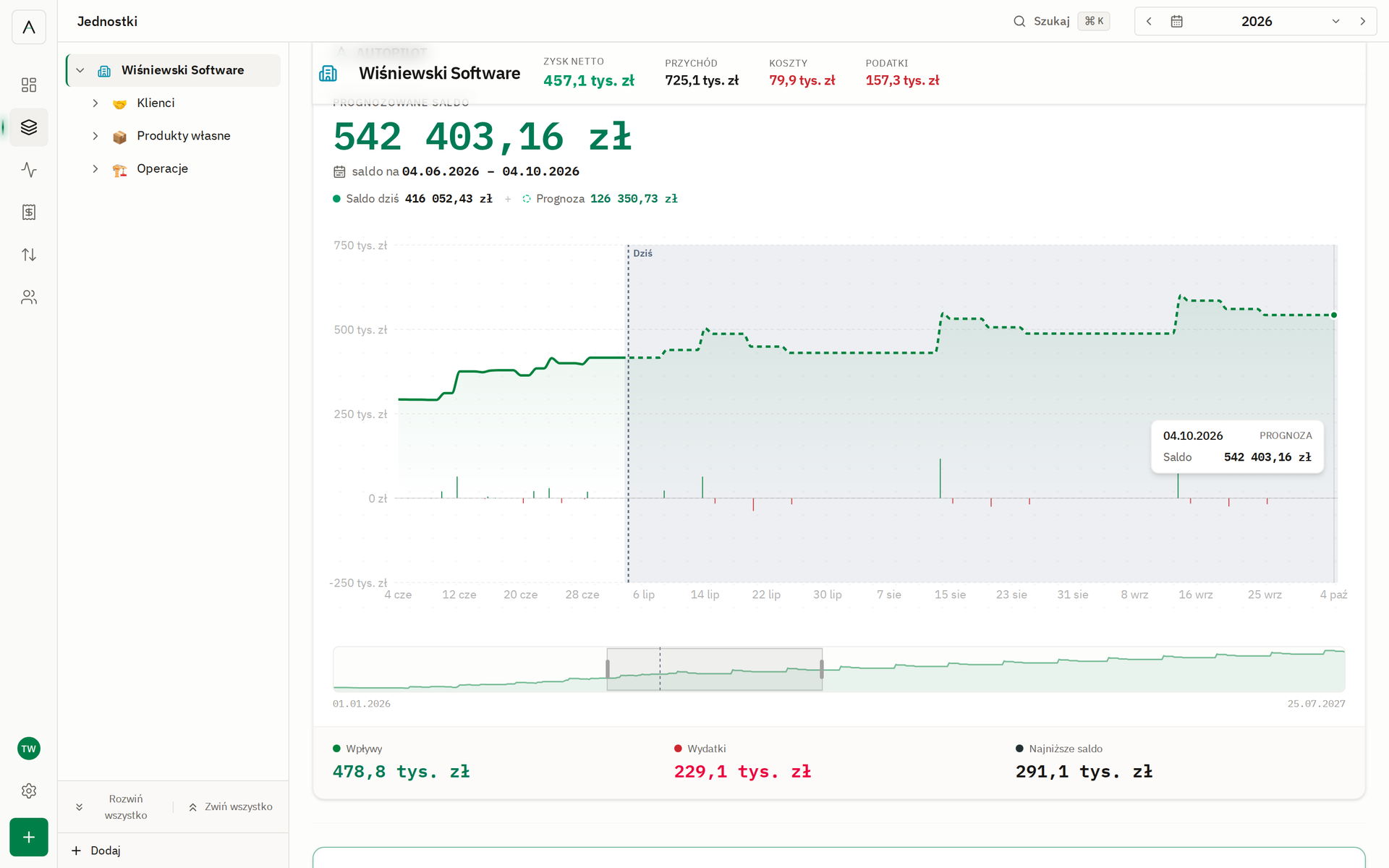
Task: Click the Koszty 79,9 tys. zł value
Action: (x=802, y=80)
